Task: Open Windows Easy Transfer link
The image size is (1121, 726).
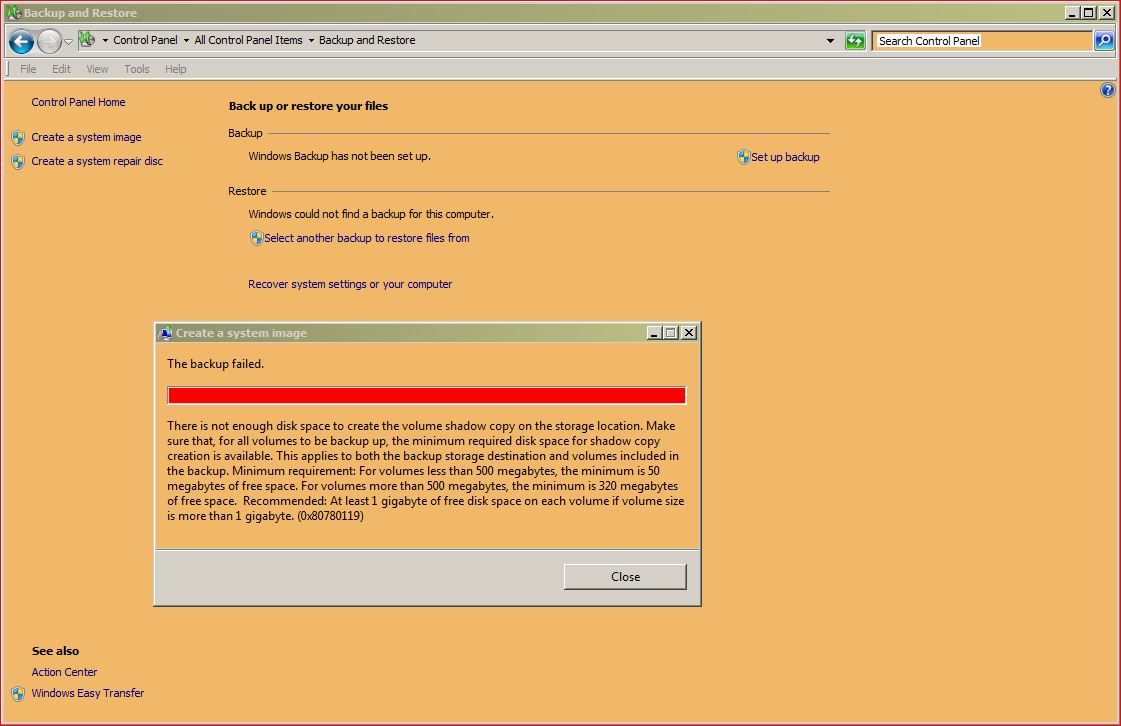Action: pyautogui.click(x=87, y=693)
